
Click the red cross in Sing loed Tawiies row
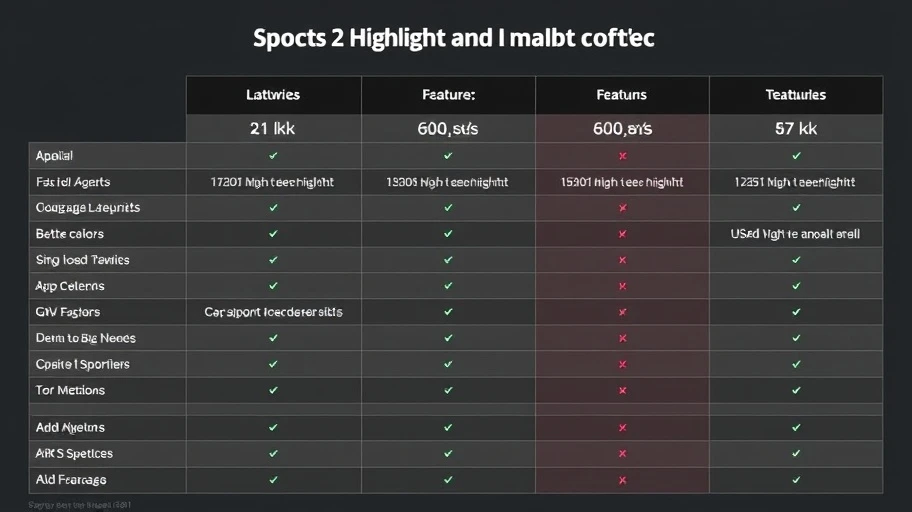click(622, 260)
